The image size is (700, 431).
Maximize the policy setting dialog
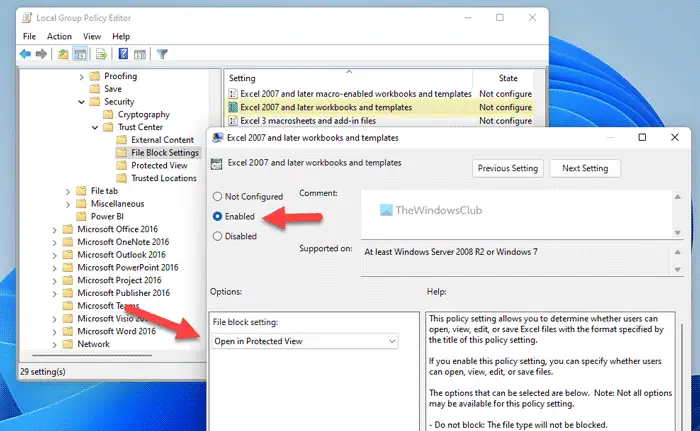pyautogui.click(x=642, y=138)
